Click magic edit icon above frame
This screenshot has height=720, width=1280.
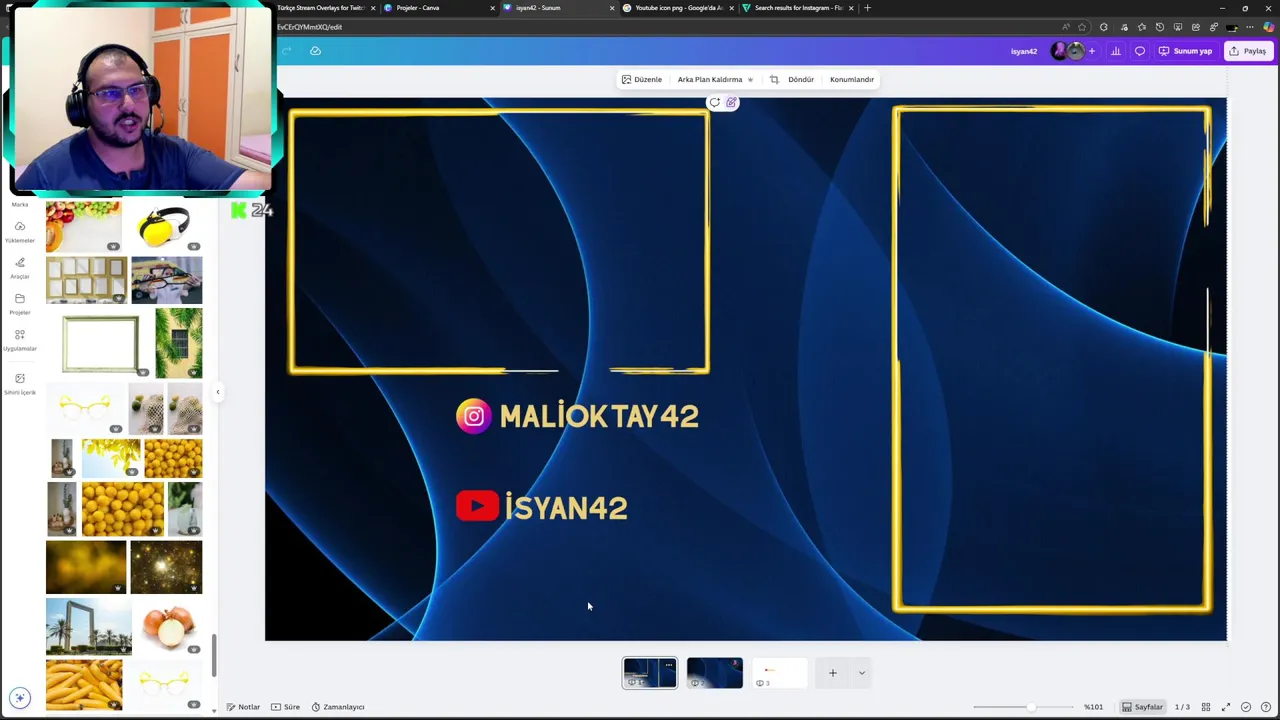coord(731,102)
